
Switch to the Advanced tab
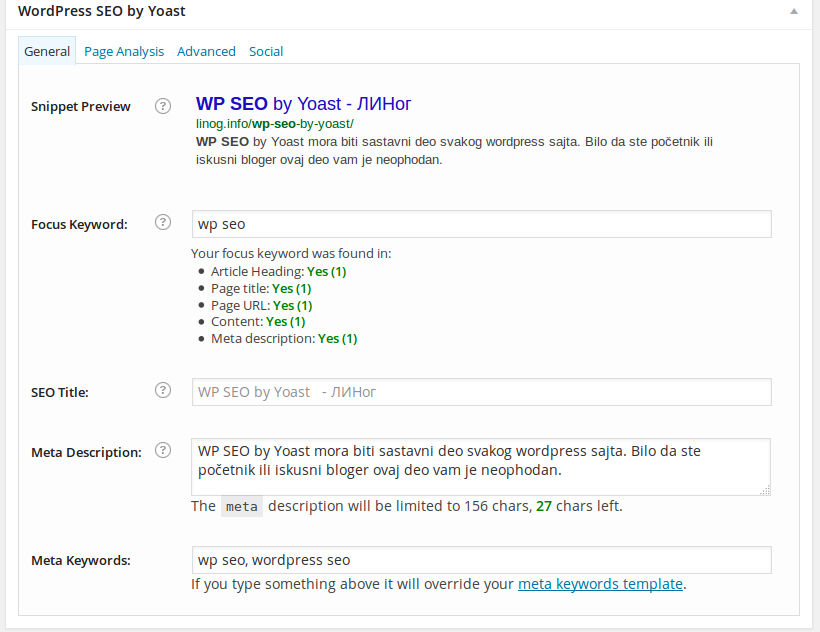pyautogui.click(x=206, y=51)
